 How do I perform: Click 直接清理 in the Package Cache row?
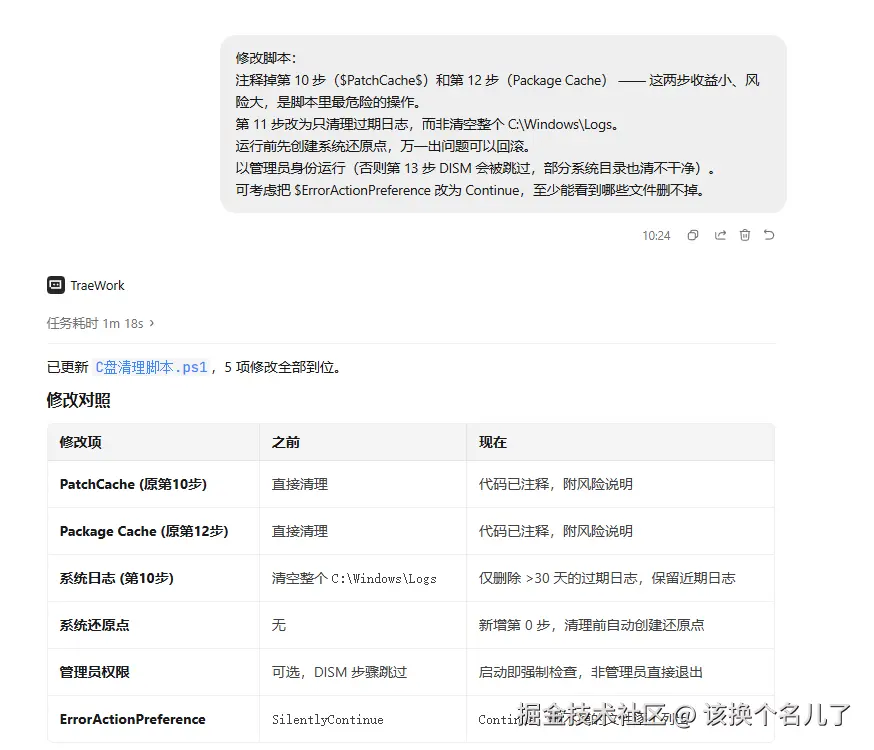300,531
